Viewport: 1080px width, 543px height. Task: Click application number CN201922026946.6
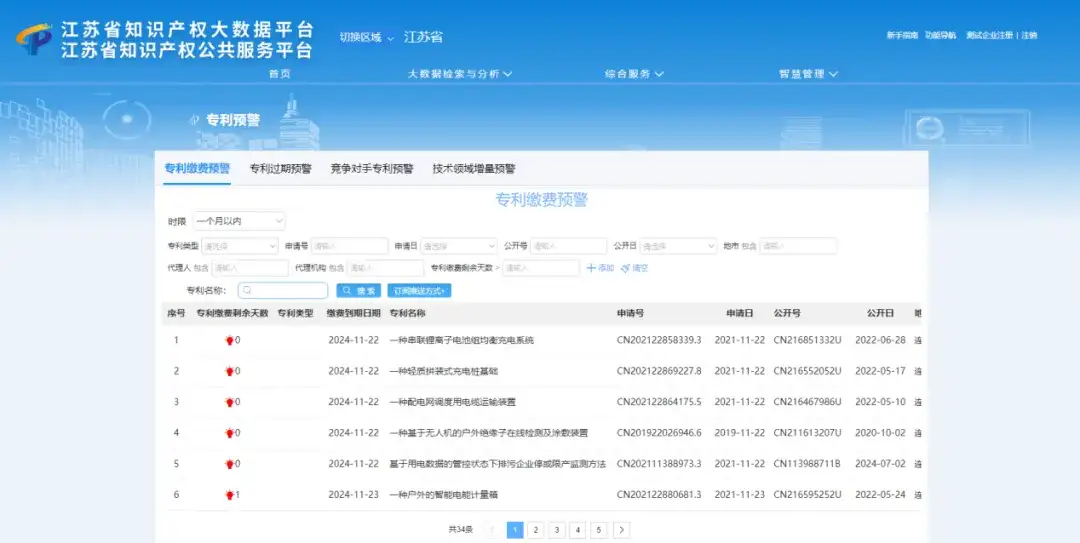[x=659, y=433]
